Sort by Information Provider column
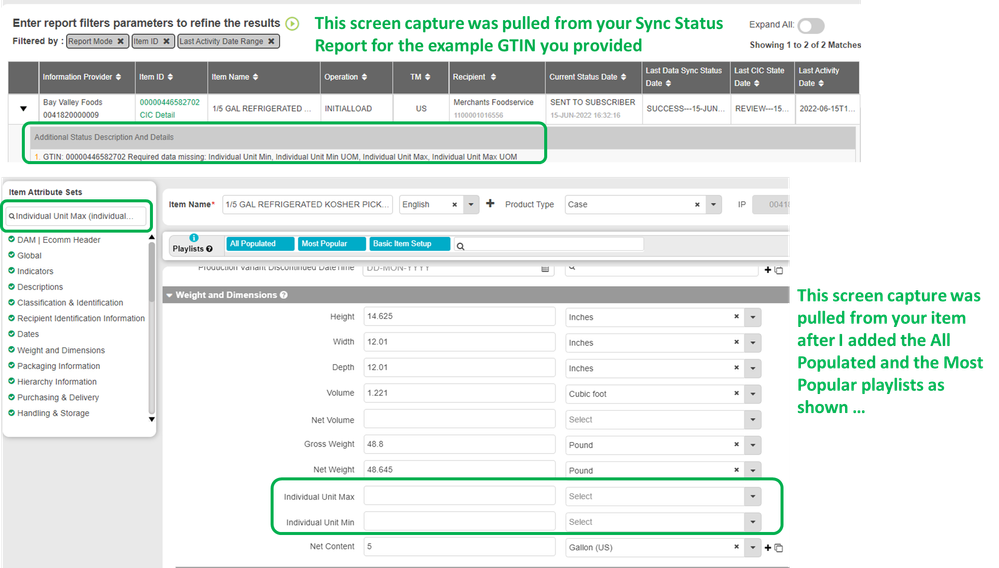999x568 pixels. coord(118,77)
